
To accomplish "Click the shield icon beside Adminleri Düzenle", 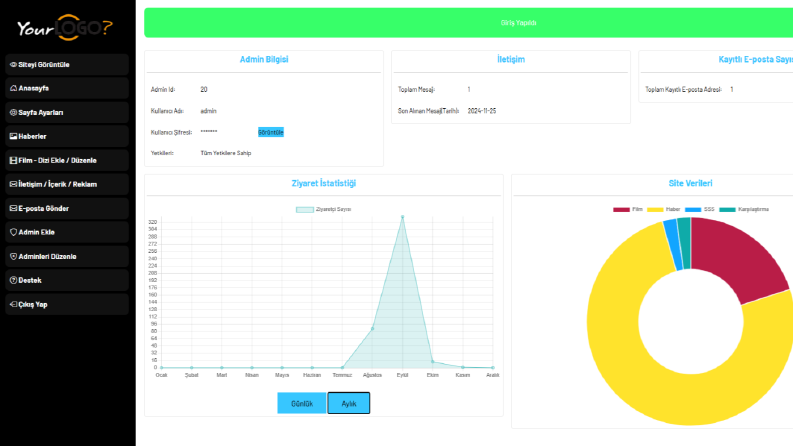I will click(14, 256).
